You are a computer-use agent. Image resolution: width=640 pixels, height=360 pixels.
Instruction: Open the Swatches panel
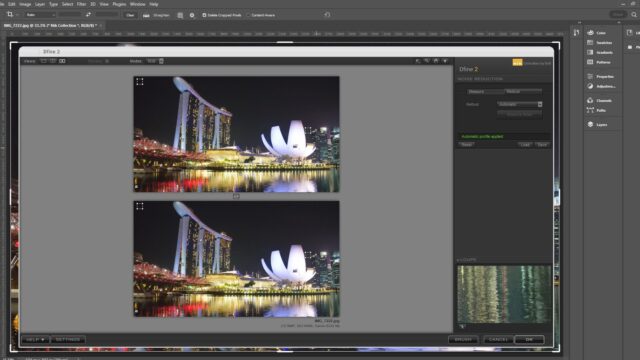tap(599, 42)
